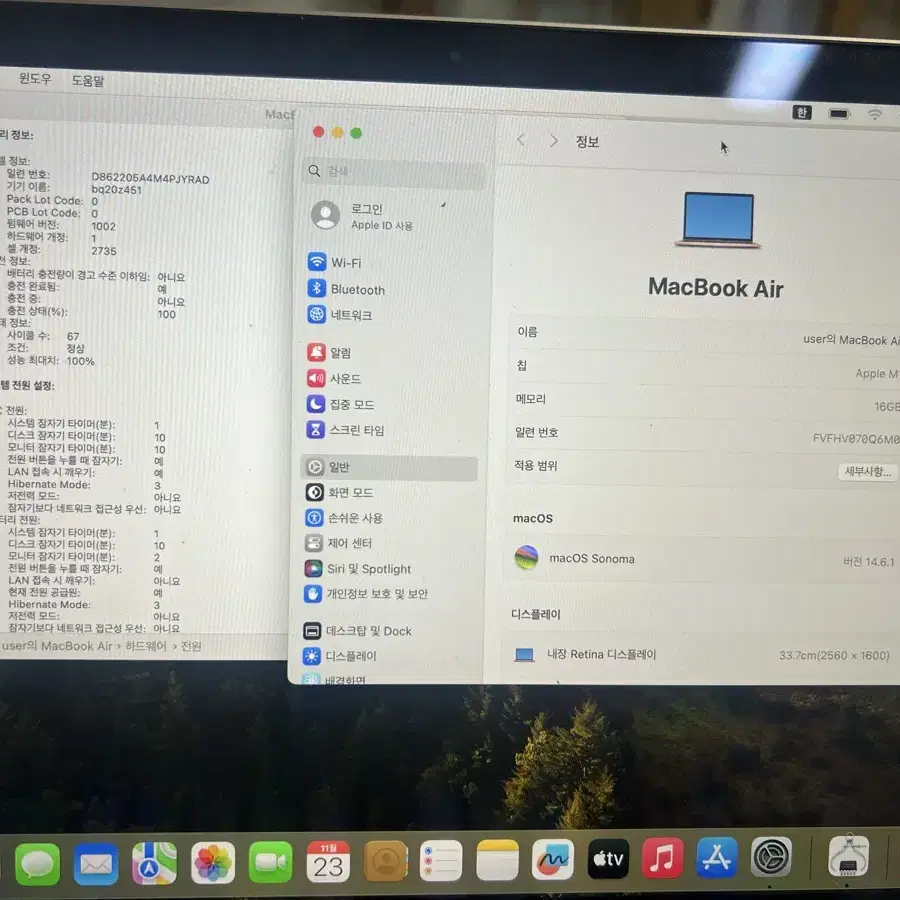Click the 이름 row showing user의 MacBook Air
Screen dimensions: 900x900
[705, 335]
